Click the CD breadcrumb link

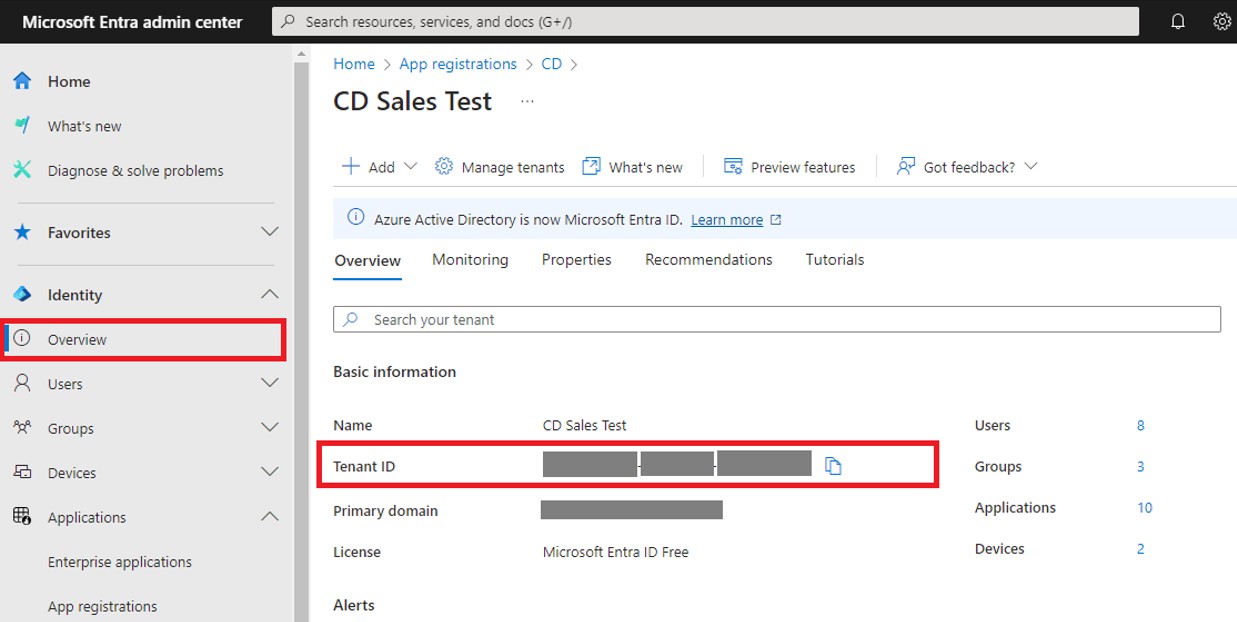coord(551,63)
